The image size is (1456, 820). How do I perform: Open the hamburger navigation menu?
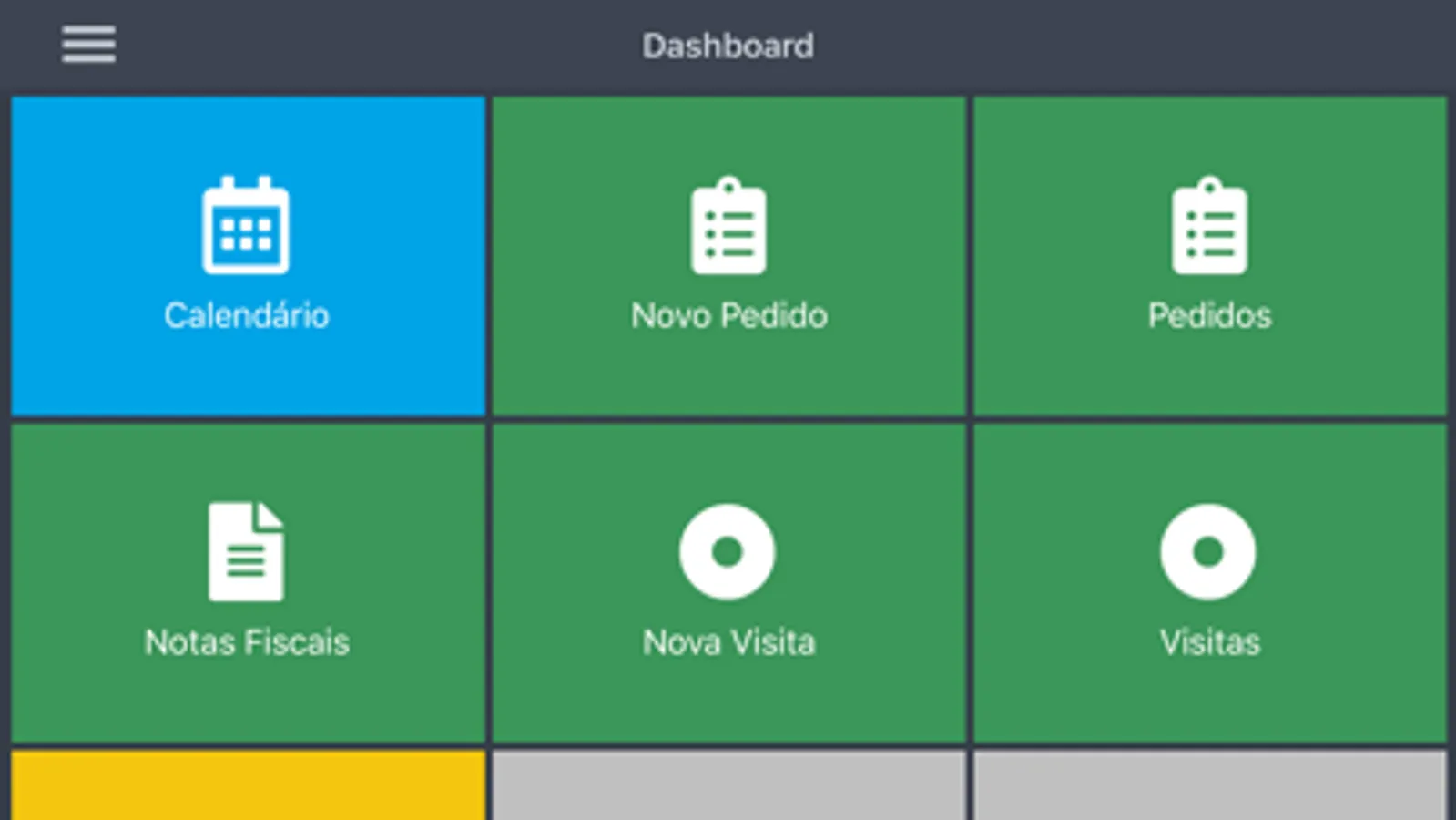[88, 45]
